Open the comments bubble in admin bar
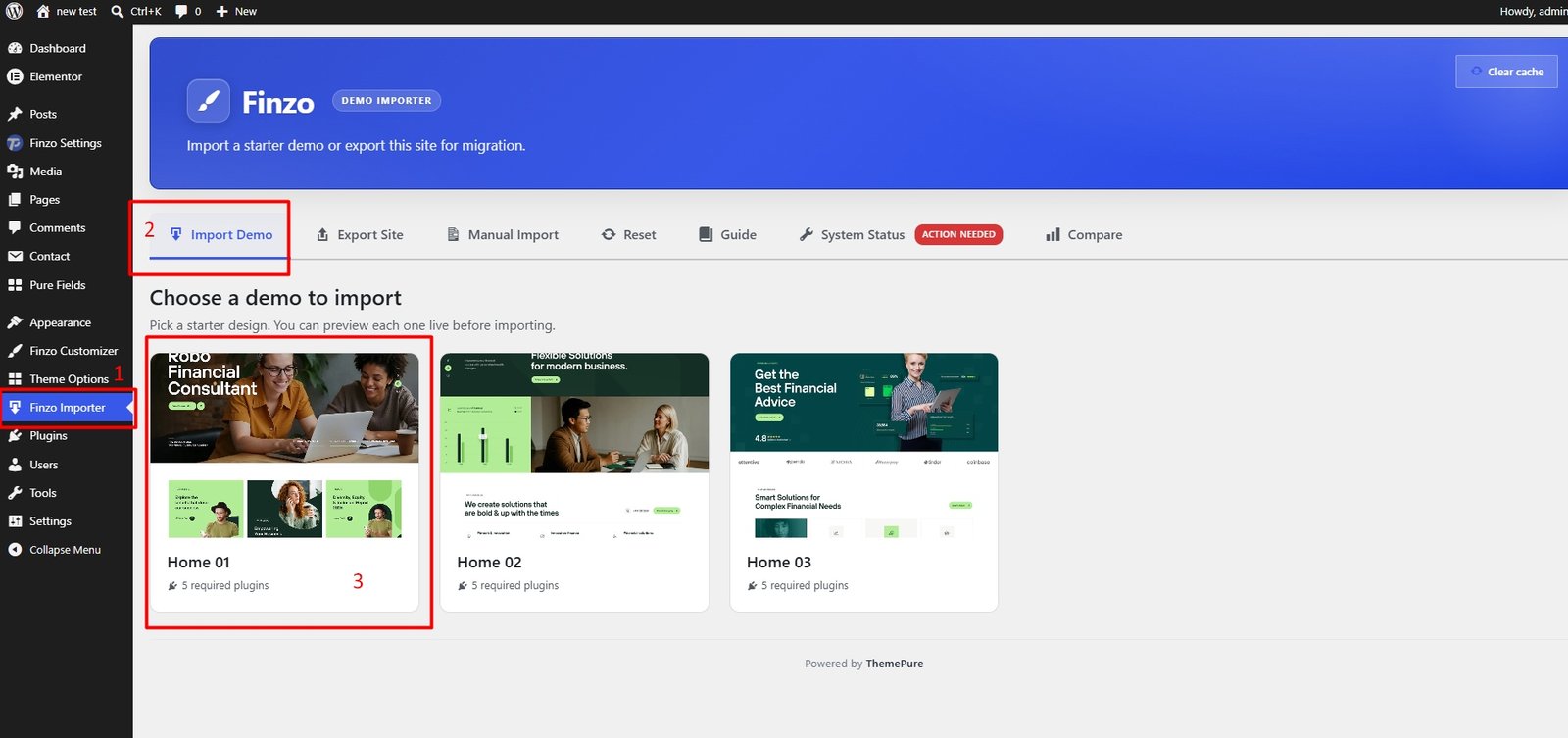This screenshot has width=1568, height=738. tap(181, 12)
